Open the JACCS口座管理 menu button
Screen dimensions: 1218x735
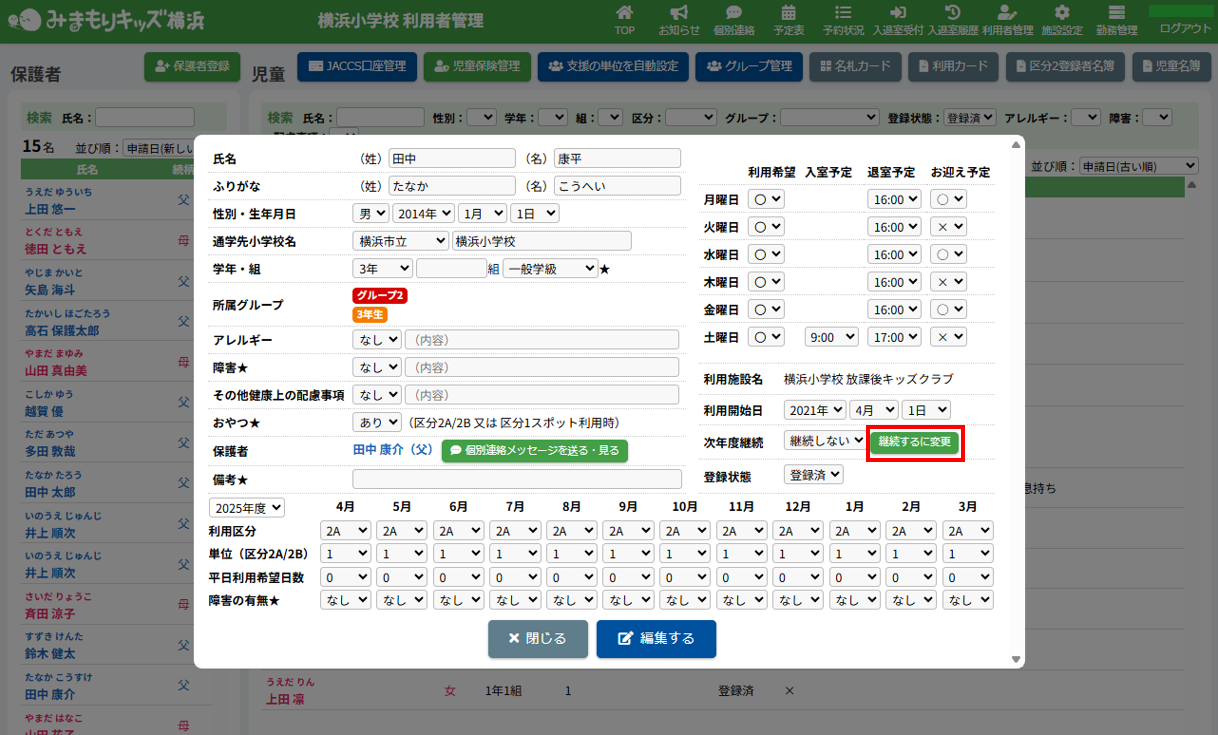tap(356, 67)
